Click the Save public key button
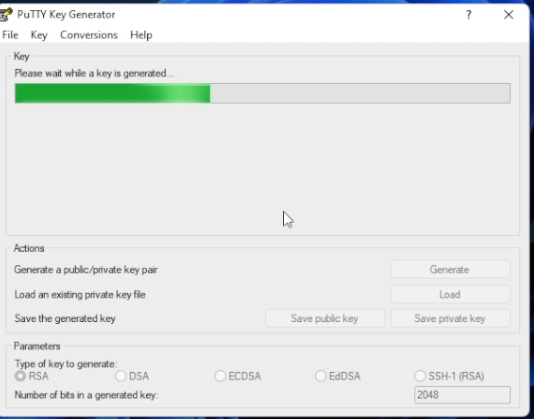 point(325,318)
